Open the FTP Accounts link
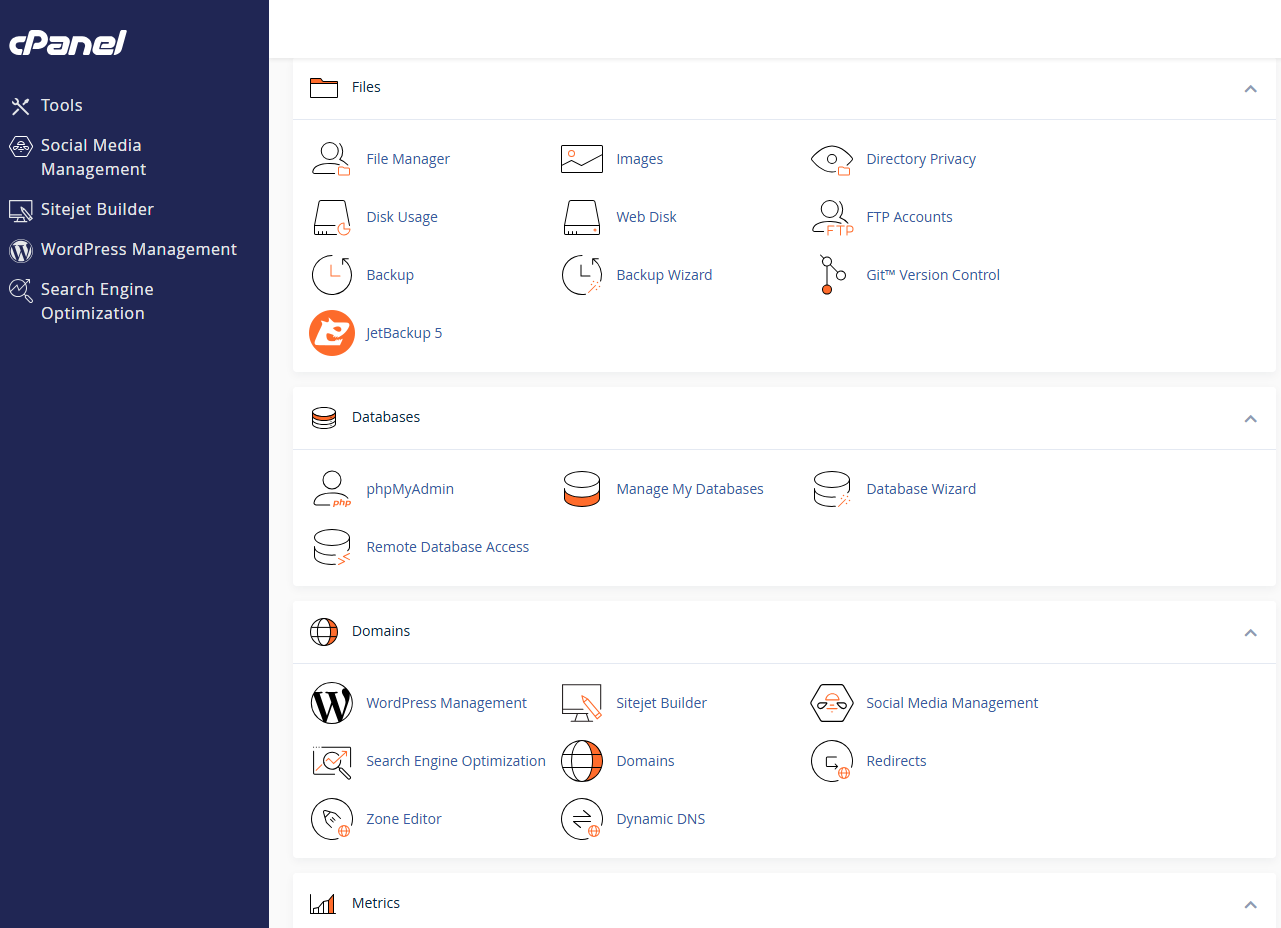 [909, 217]
